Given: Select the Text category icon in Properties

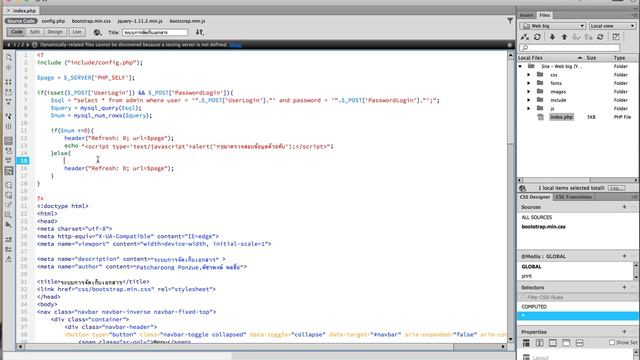Looking at the screenshot, I should [540, 343].
